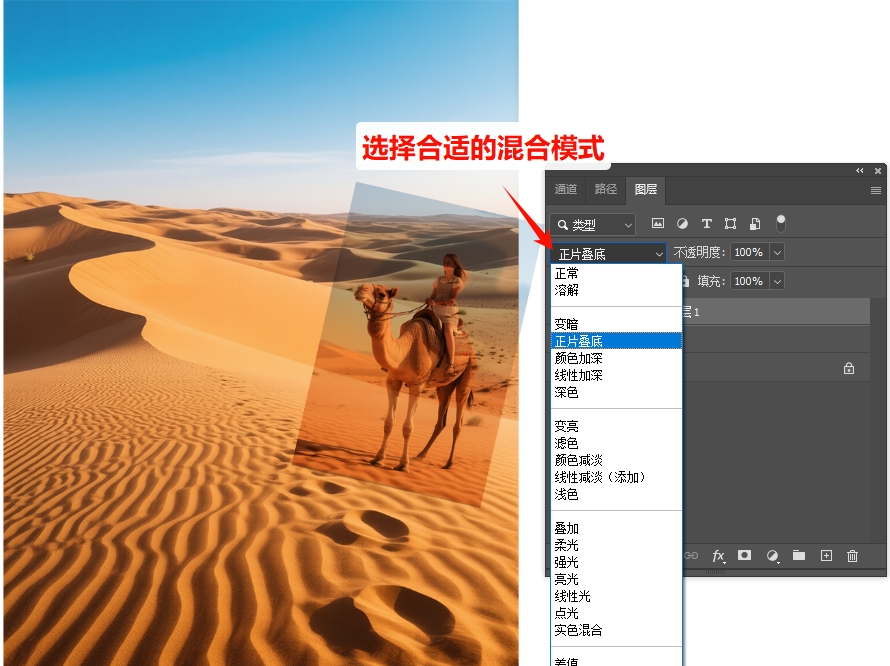The width and height of the screenshot is (890, 666).
Task: Switch to the 路径 Paths tab
Action: (605, 190)
